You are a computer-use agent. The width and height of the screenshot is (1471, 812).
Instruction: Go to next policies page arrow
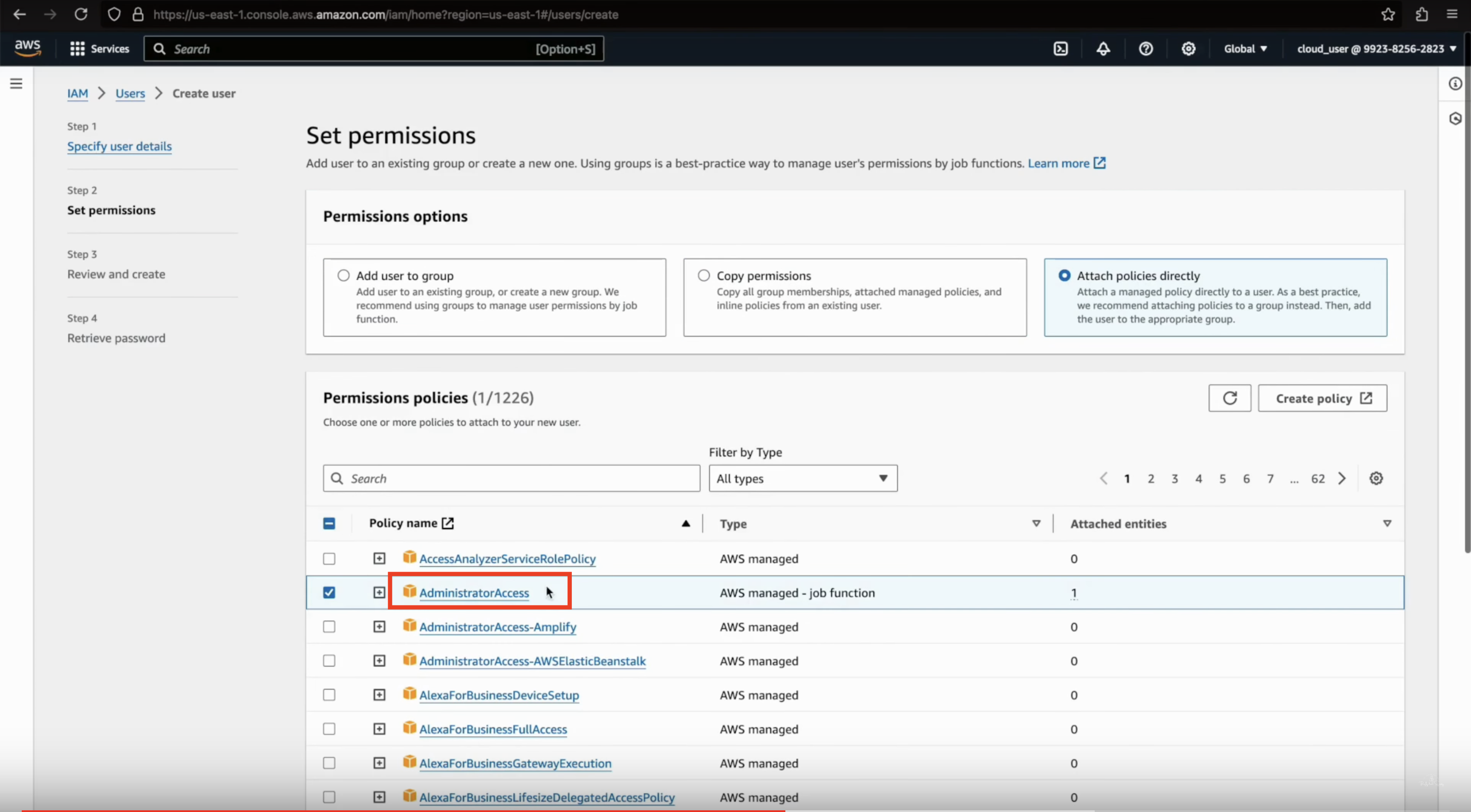(1342, 478)
